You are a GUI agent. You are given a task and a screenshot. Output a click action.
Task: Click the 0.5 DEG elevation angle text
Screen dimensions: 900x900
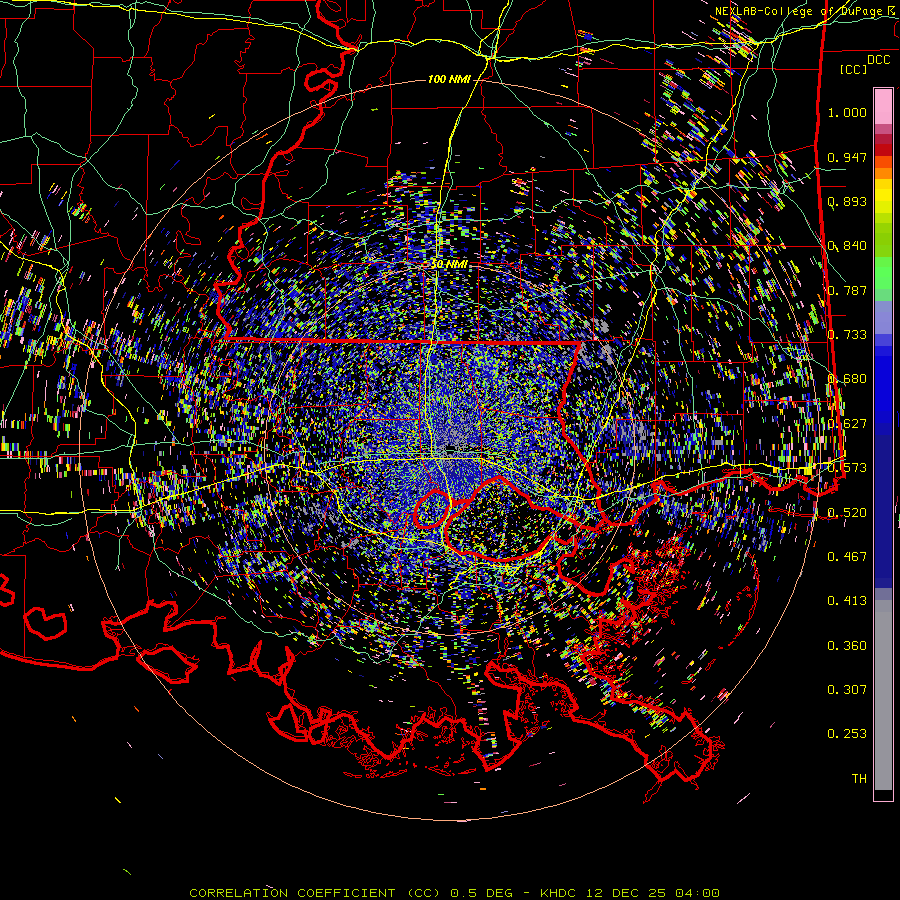click(484, 893)
